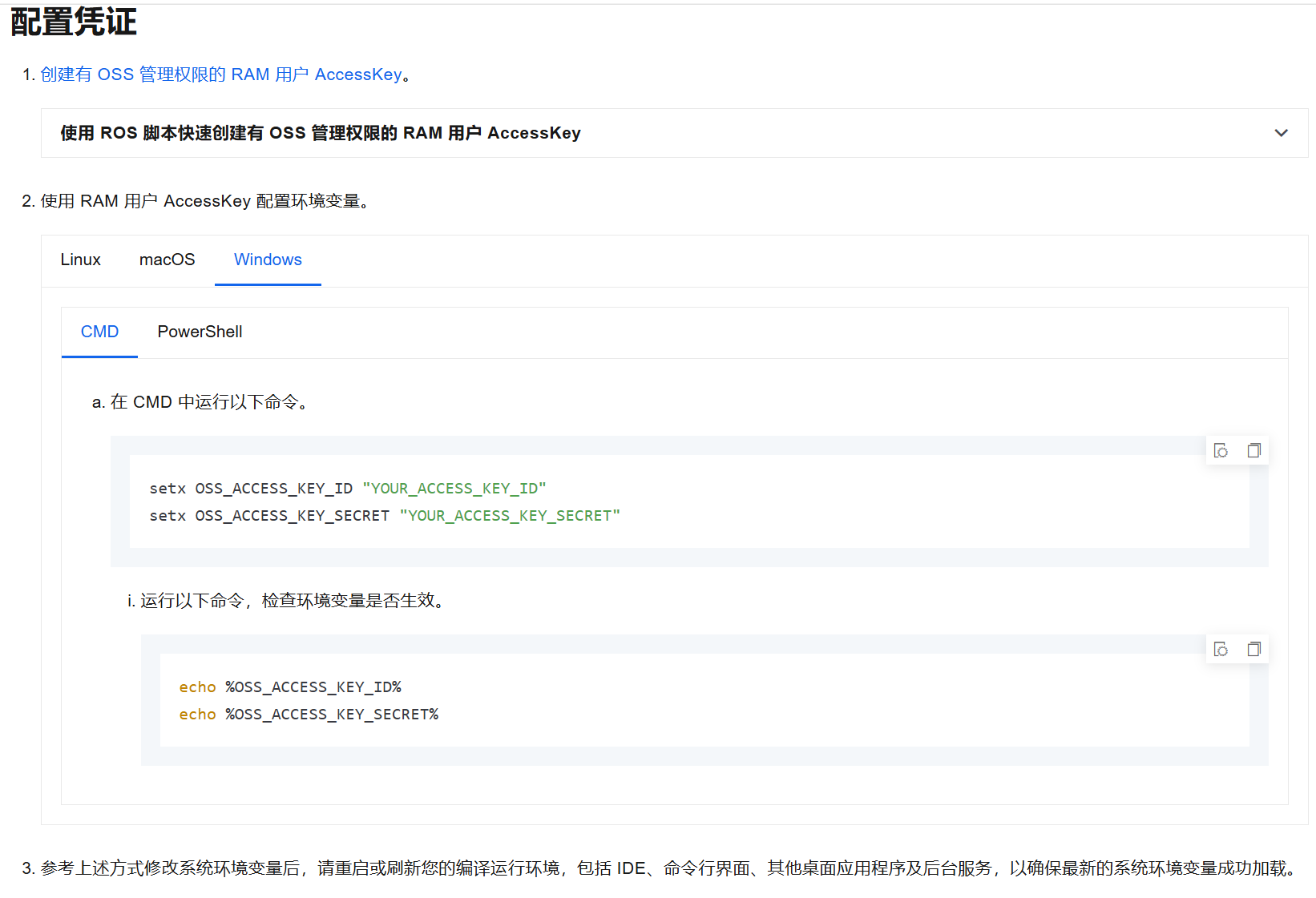Viewport: 1316px width, 898px height.
Task: Switch to the macOS tab
Action: (167, 260)
